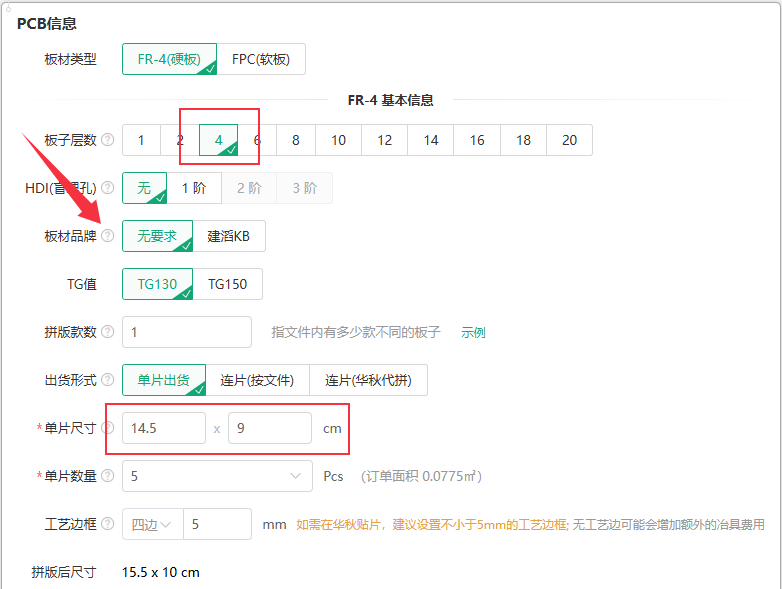Click help icon next to 板材品牌
This screenshot has height=589, width=782.
click(x=108, y=235)
